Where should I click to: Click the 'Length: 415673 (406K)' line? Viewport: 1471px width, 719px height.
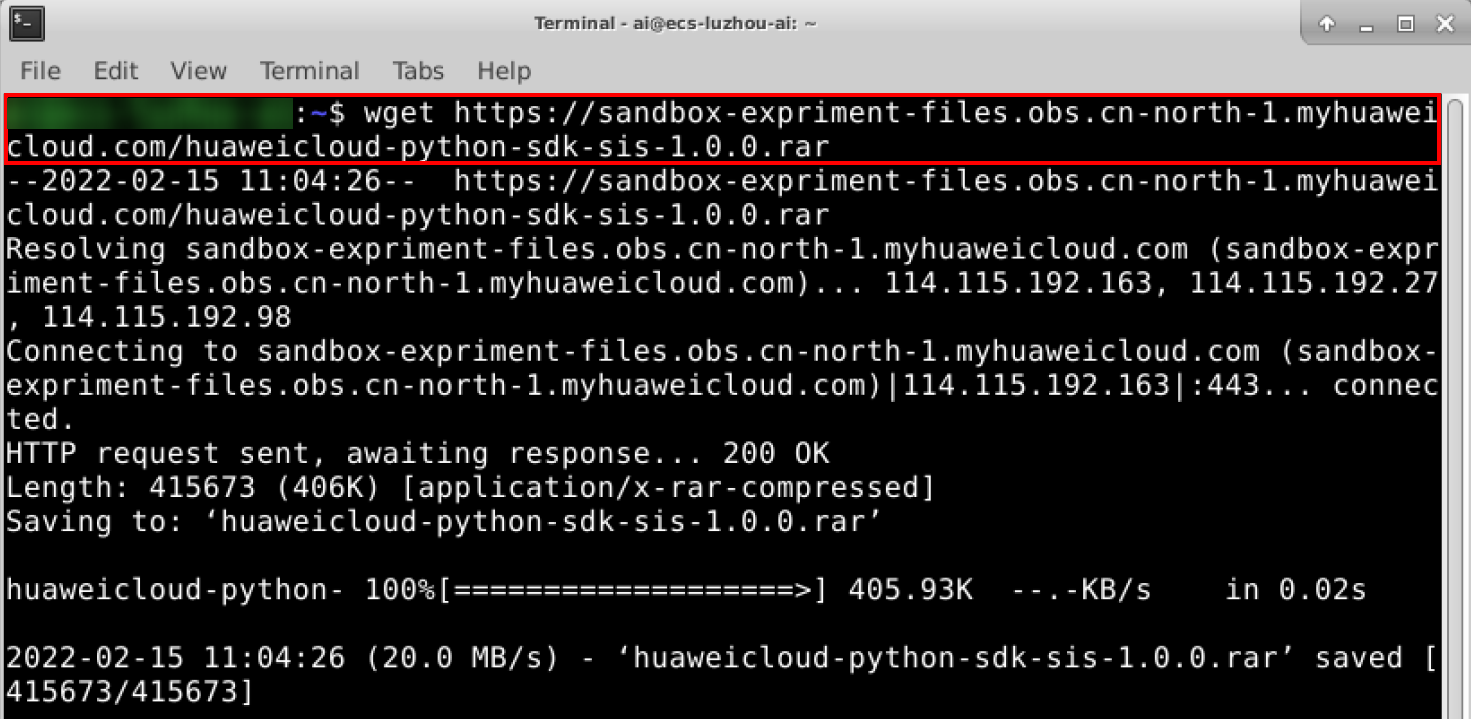click(x=470, y=488)
